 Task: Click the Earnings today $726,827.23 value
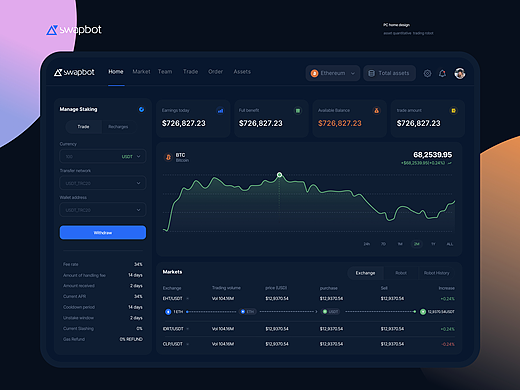click(184, 123)
